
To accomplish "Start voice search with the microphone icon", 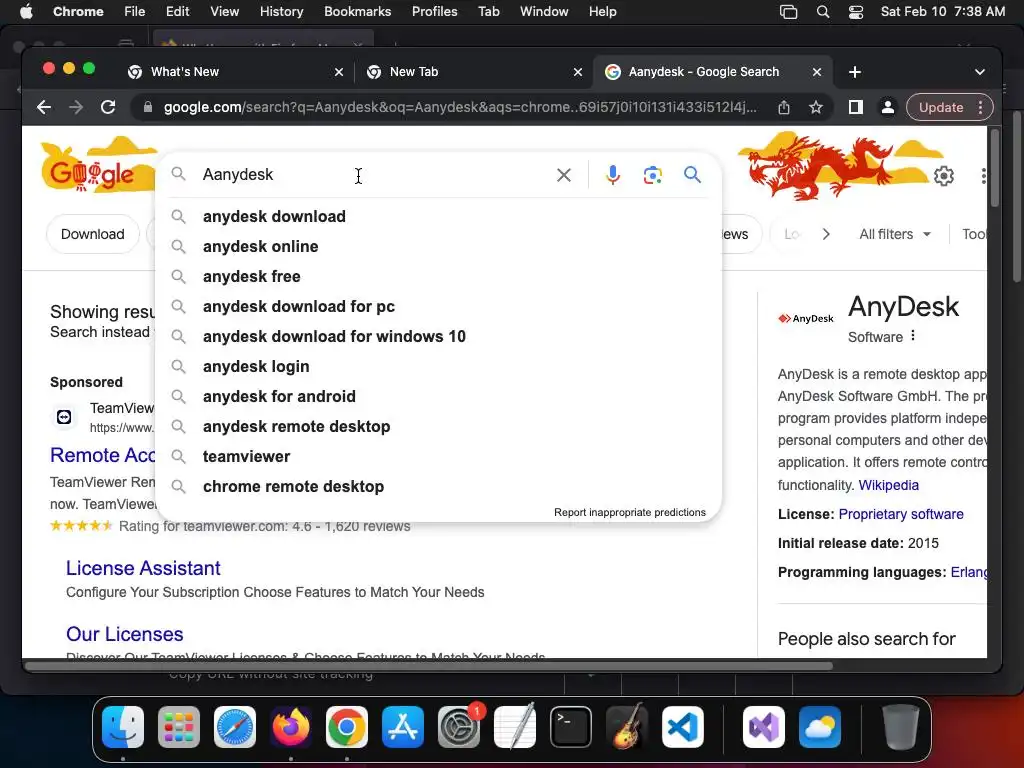I will (613, 175).
